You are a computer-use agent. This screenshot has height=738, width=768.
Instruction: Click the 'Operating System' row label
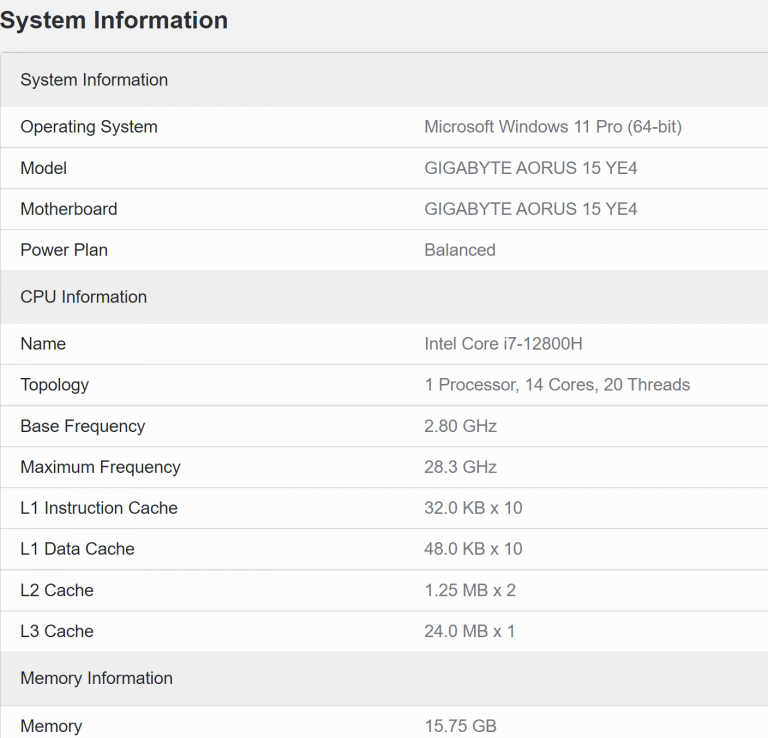tap(89, 127)
